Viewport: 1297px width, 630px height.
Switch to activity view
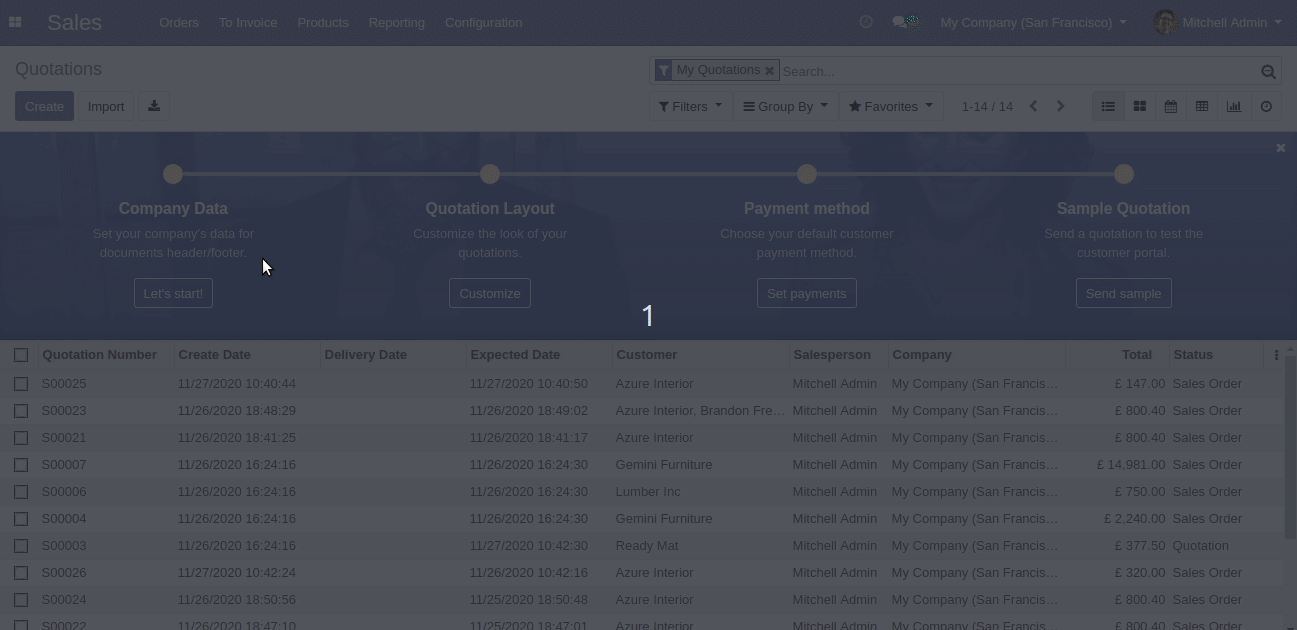pyautogui.click(x=1266, y=106)
